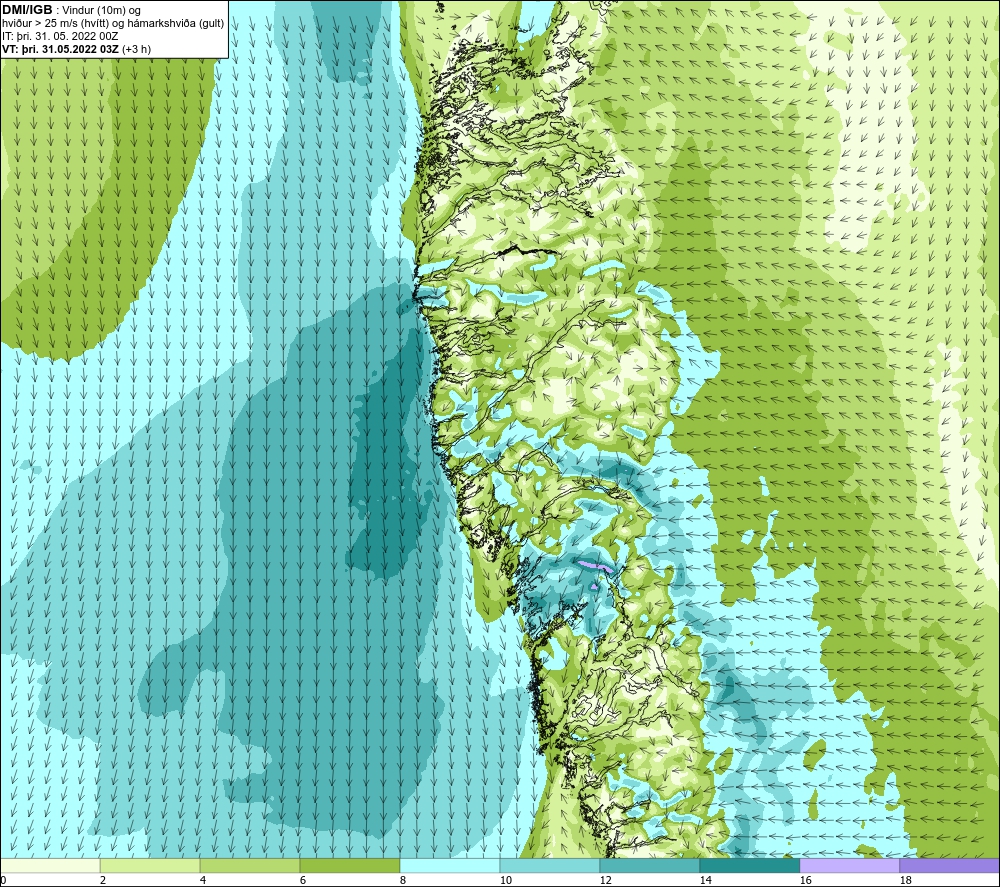Click the "(+3 h)" forecast offset text

coord(136,49)
